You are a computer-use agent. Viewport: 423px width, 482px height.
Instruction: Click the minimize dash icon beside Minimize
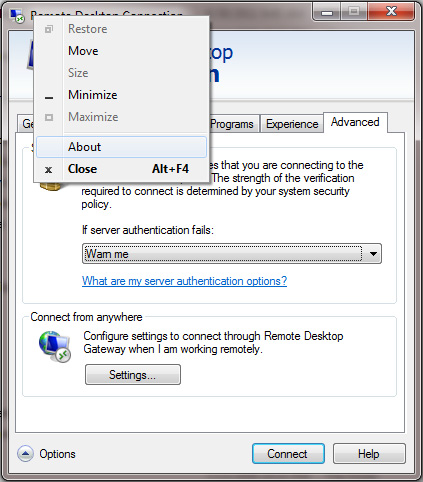pyautogui.click(x=49, y=98)
